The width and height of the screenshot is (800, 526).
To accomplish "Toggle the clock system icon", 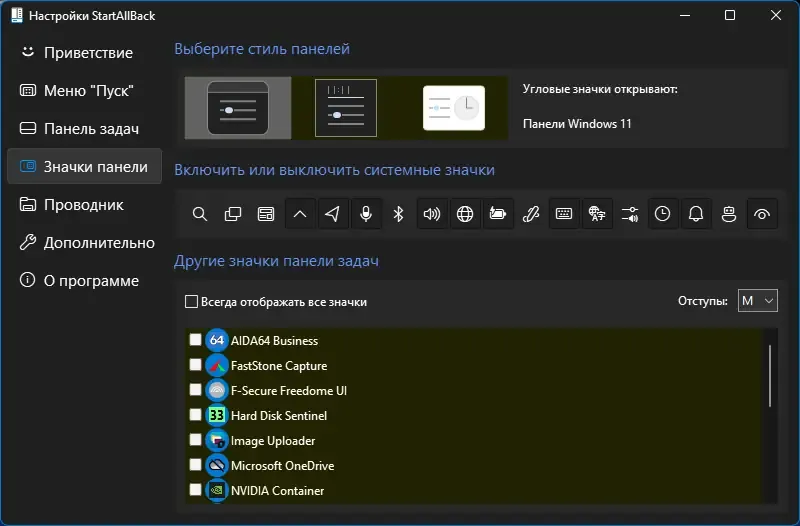I will (x=663, y=214).
